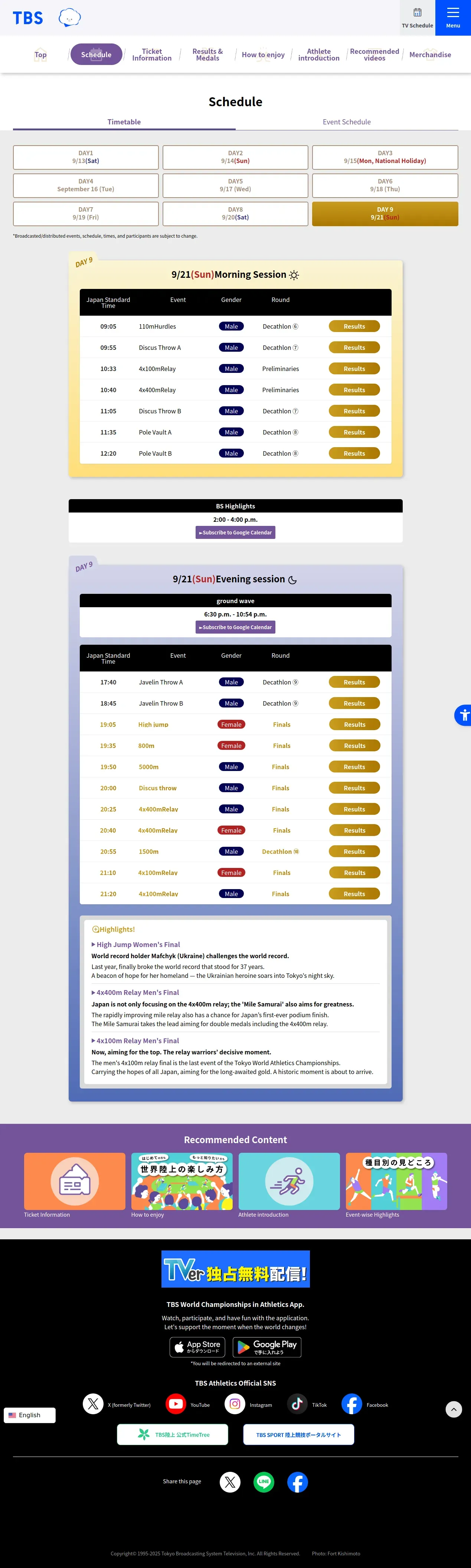
Task: Switch to the Event Schedule tab
Action: click(x=347, y=122)
